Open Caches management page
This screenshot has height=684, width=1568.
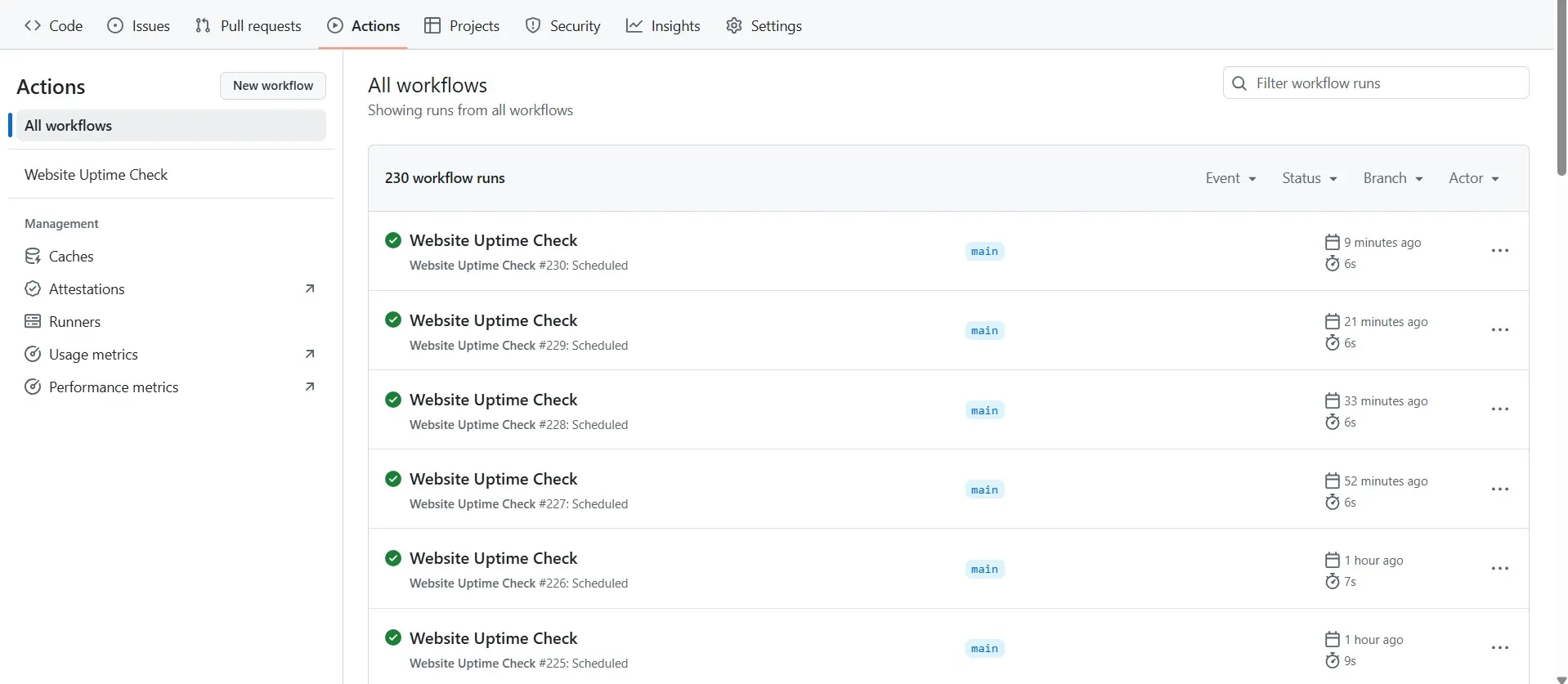(x=171, y=256)
